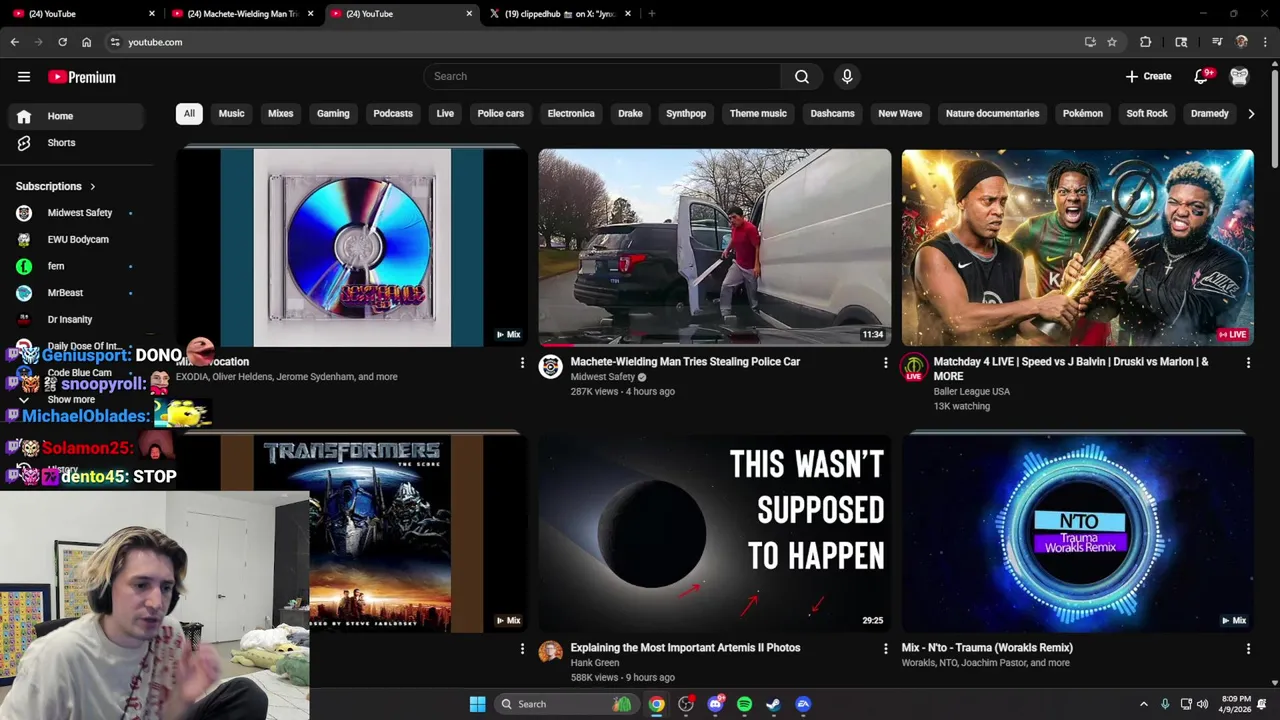Open the account avatar menu
This screenshot has width=1280, height=720.
pos(1239,77)
